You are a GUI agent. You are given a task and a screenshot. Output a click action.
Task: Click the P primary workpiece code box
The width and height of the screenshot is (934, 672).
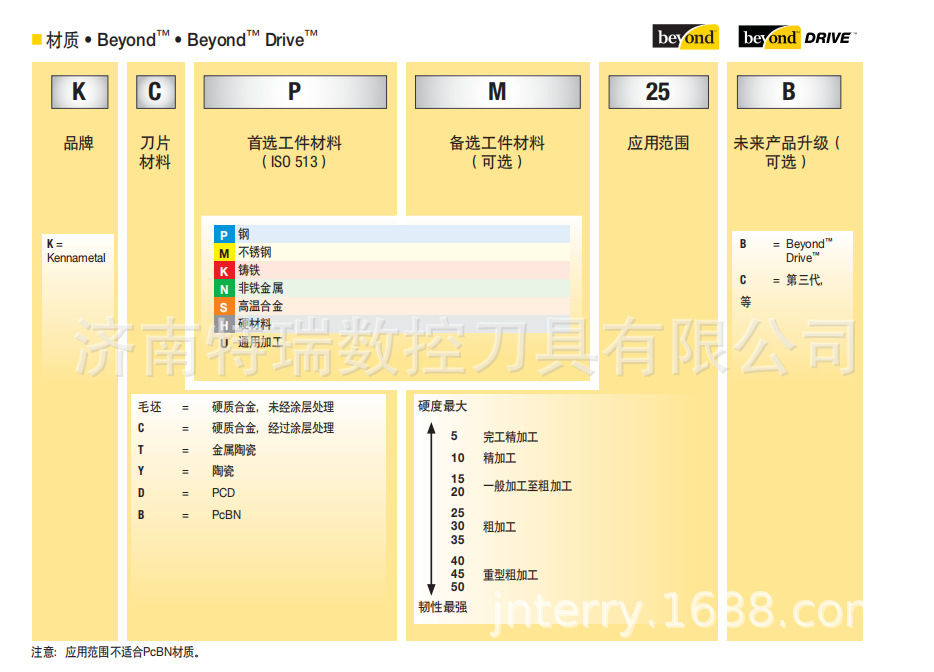coord(295,92)
